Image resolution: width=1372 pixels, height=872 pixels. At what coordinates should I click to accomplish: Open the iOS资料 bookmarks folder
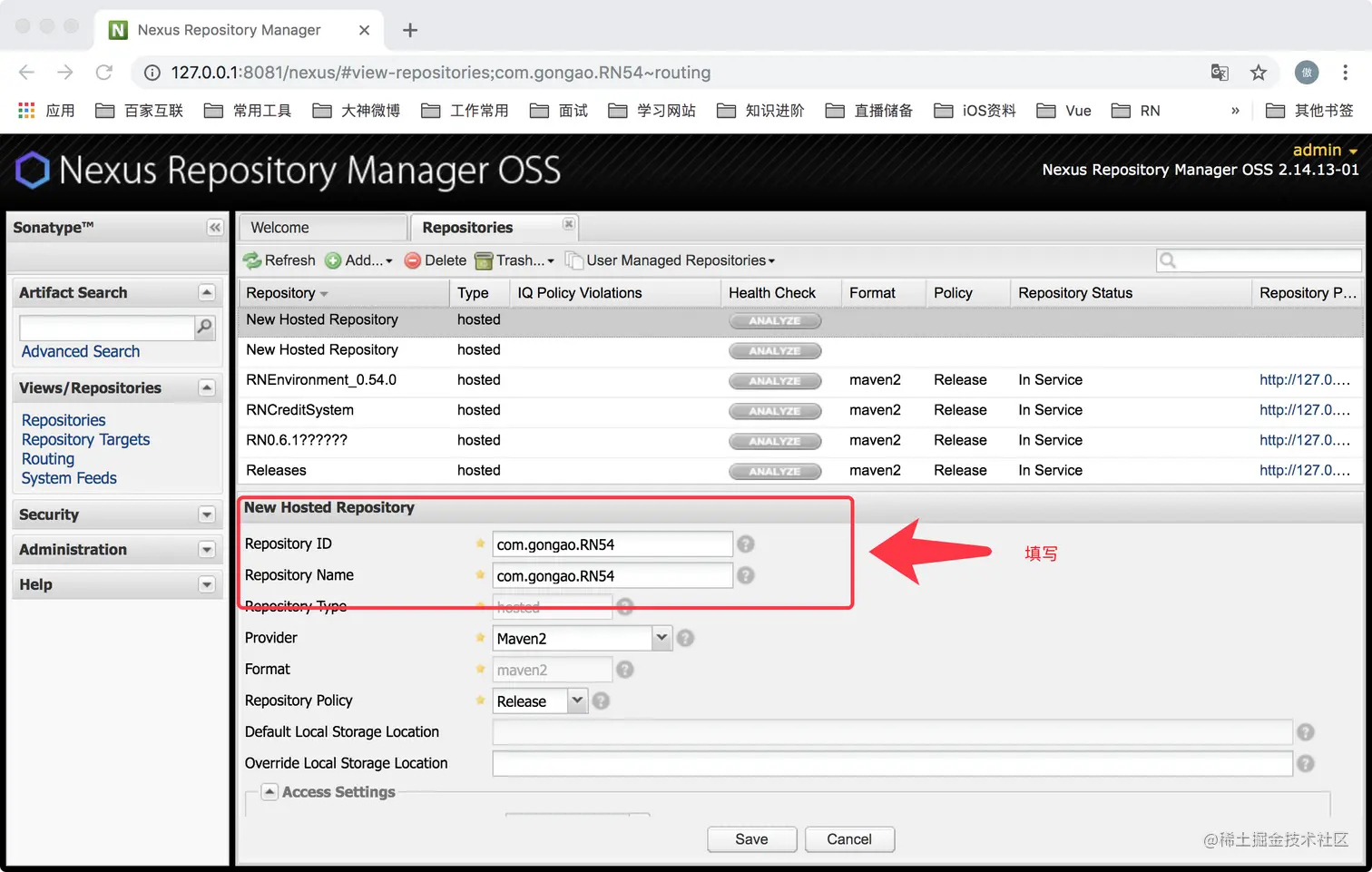point(975,111)
